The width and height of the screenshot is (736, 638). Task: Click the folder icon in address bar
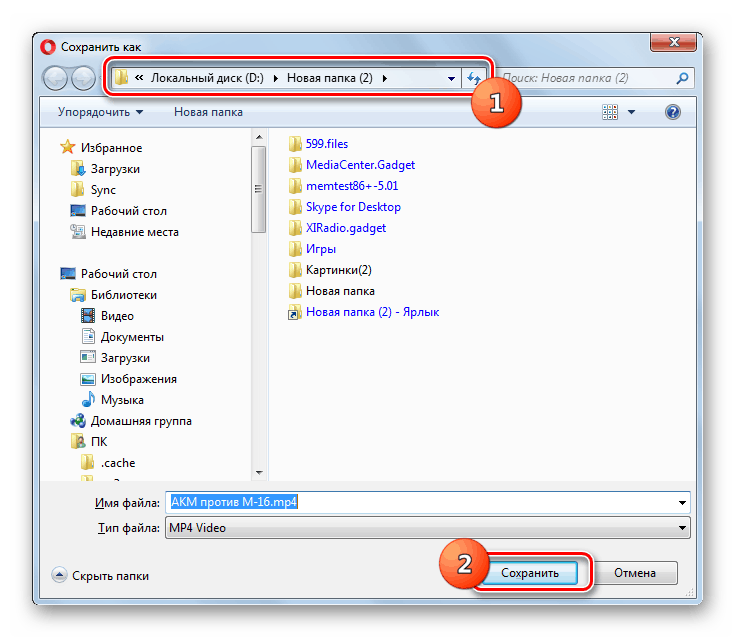point(121,77)
